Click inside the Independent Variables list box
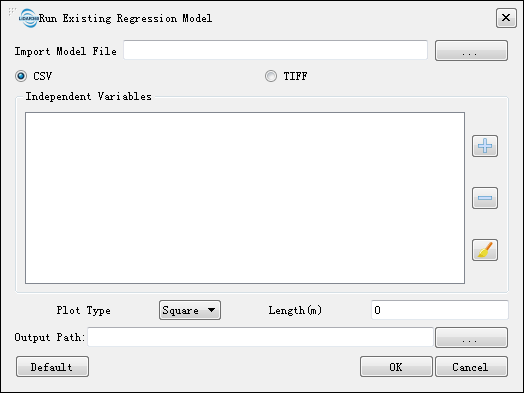 tap(245, 198)
